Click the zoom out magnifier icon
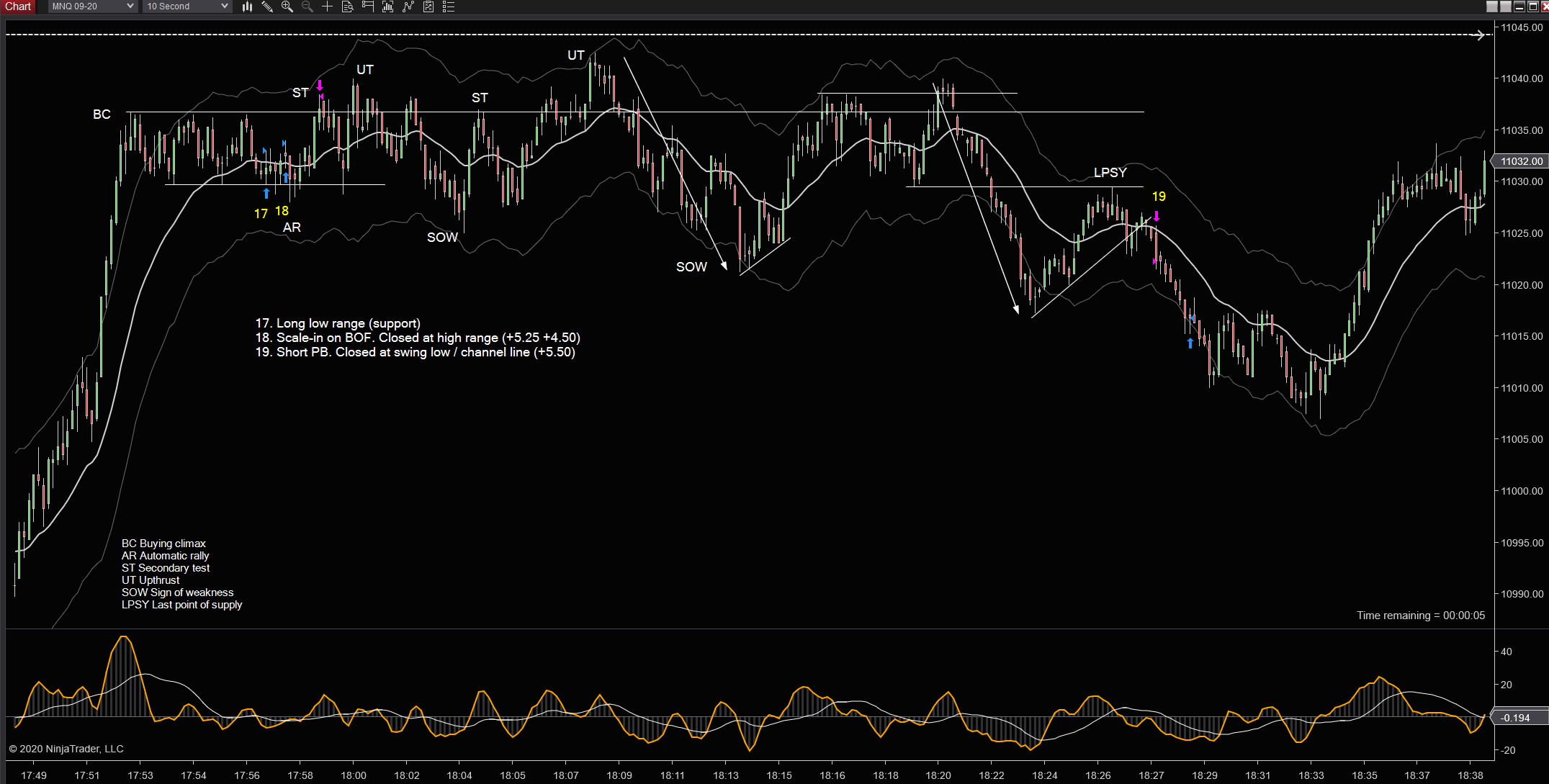Viewport: 1549px width, 784px height. coord(307,6)
